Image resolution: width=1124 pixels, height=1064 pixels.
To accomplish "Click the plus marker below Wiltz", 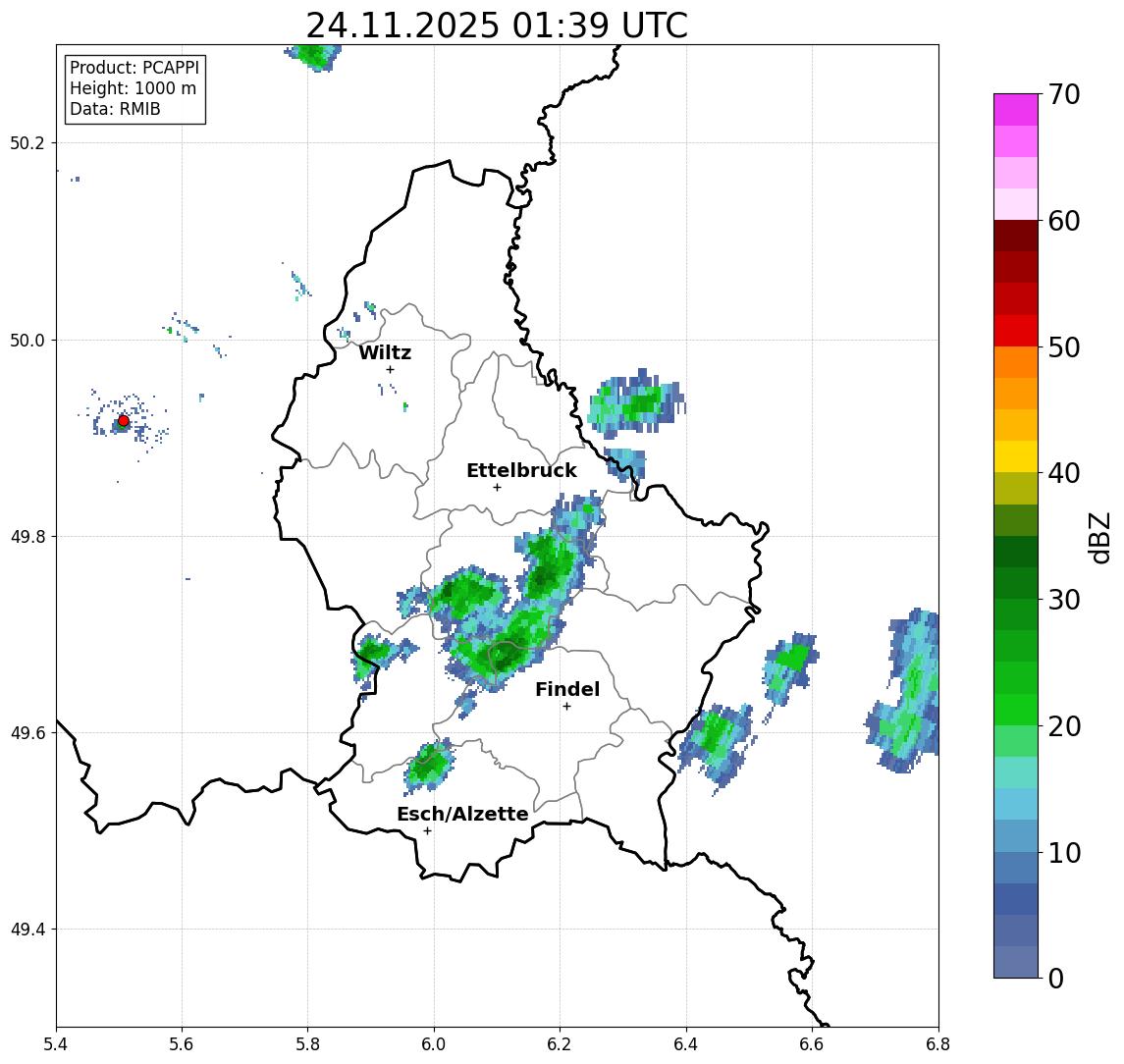I will (x=390, y=369).
